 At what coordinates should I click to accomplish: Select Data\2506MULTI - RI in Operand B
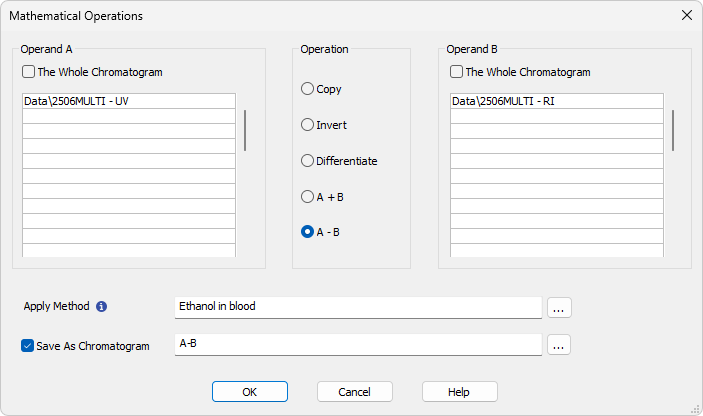pyautogui.click(x=556, y=101)
